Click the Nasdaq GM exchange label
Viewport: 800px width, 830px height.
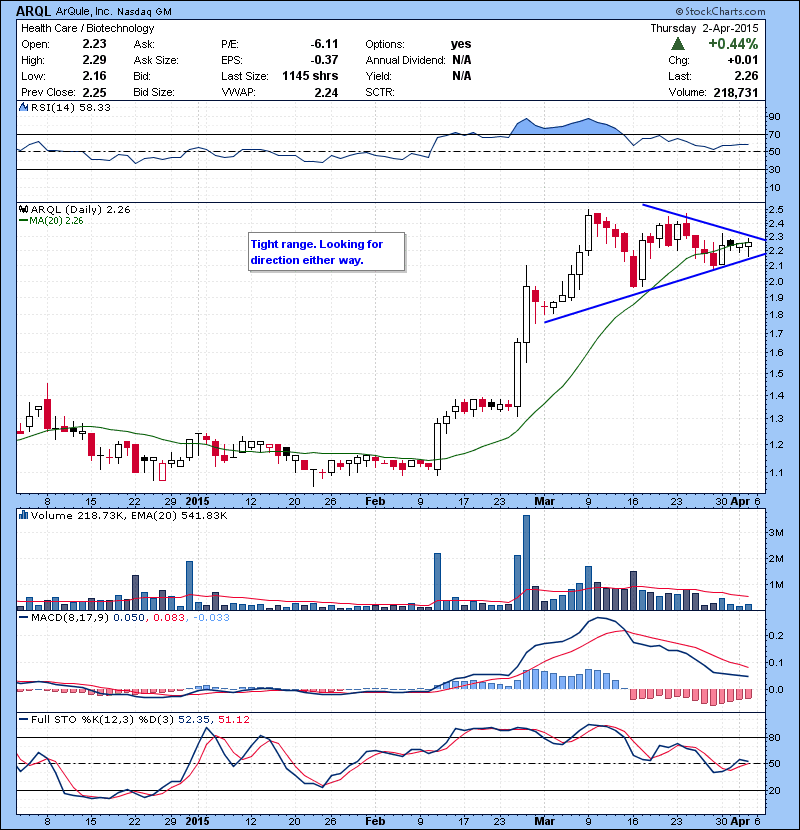(144, 12)
